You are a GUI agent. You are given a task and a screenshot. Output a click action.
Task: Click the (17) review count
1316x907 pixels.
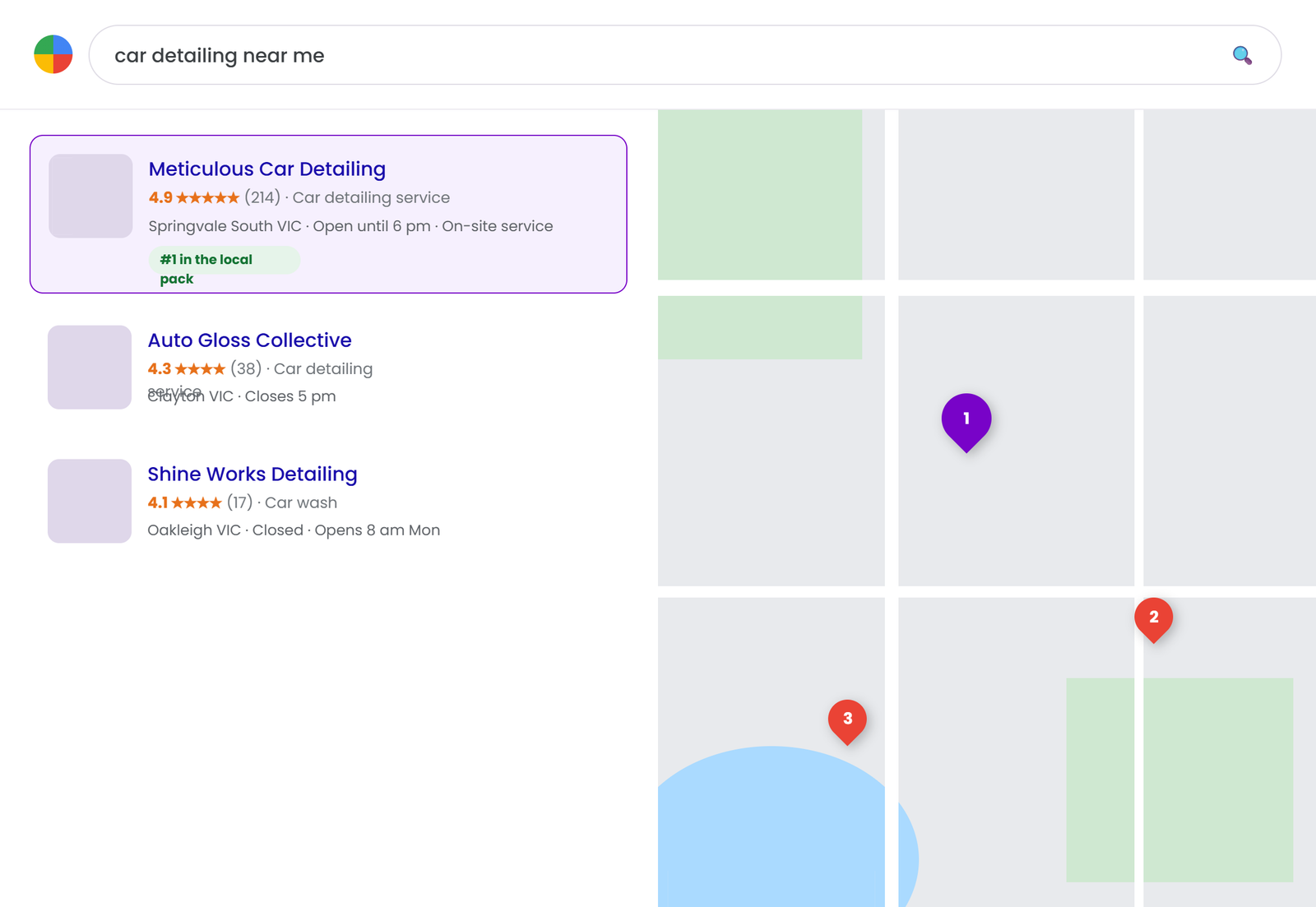(x=239, y=502)
